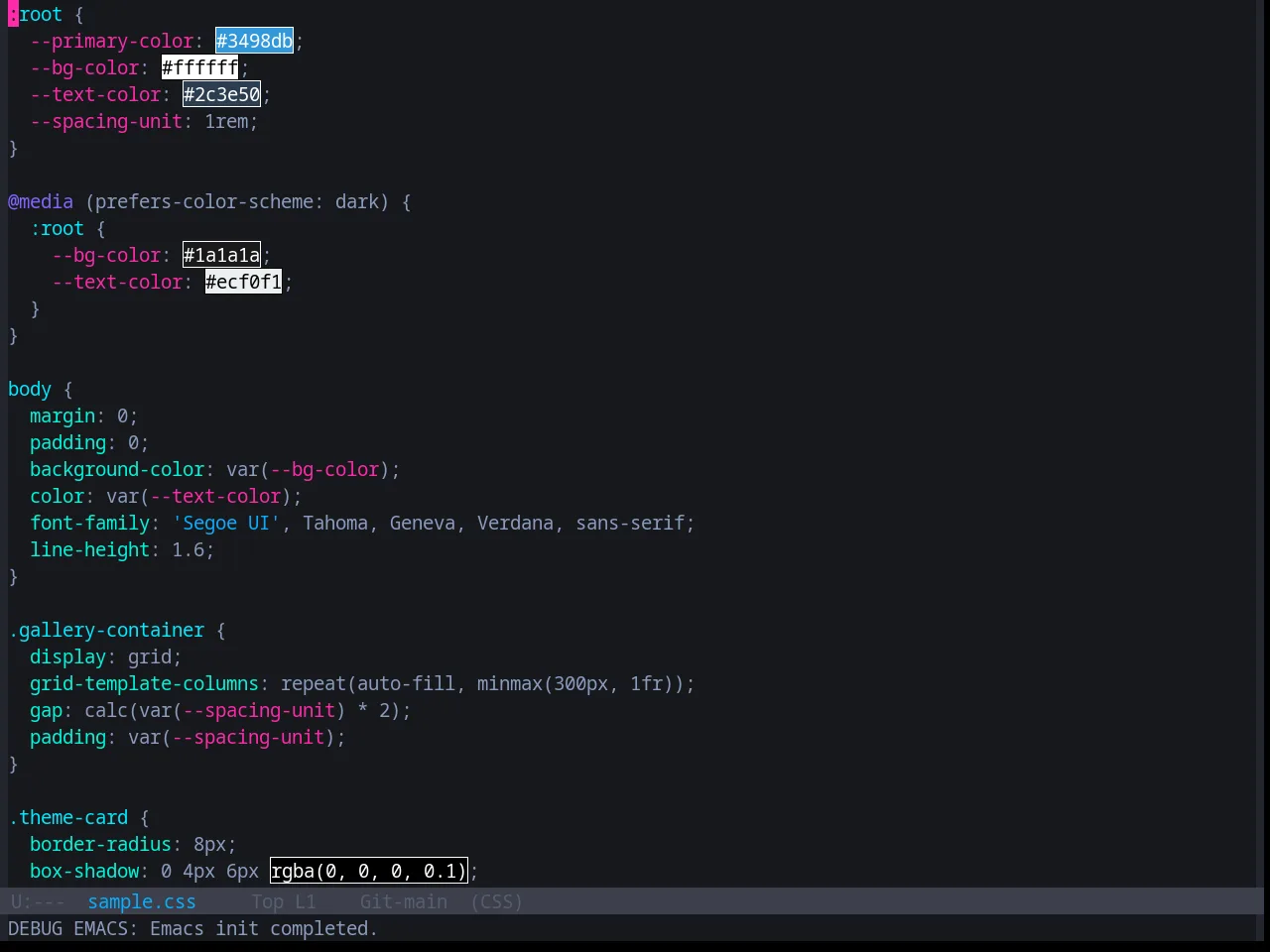Click the line-height property
1270x952 pixels.
click(x=90, y=549)
